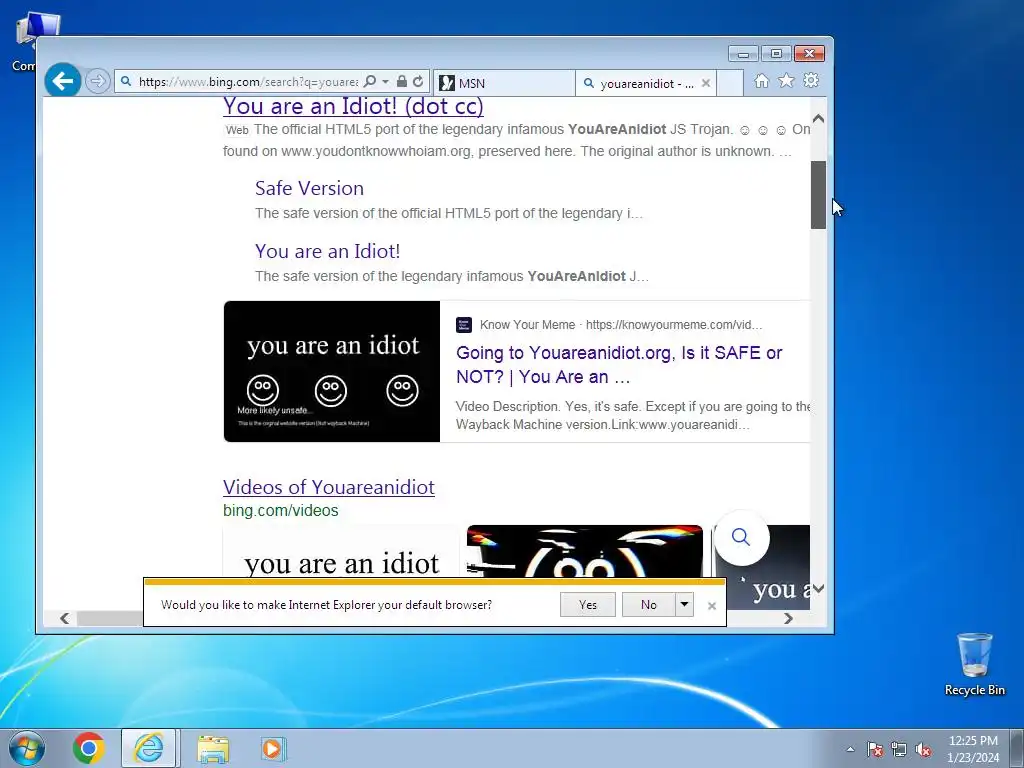The image size is (1024, 768).
Task: Click the vertical scrollbar up arrow
Action: pyautogui.click(x=818, y=119)
